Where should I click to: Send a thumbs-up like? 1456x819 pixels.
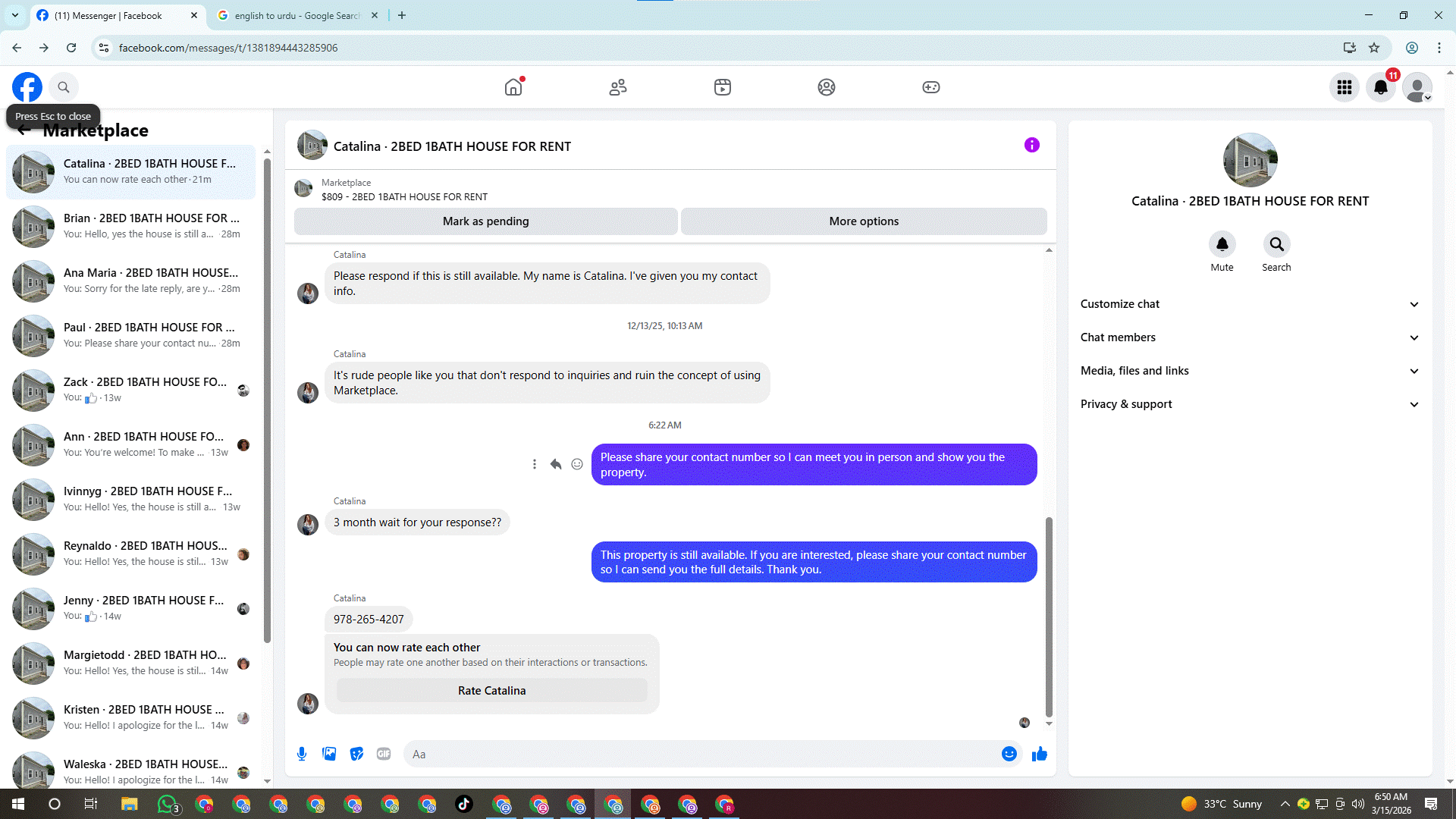[x=1040, y=754]
